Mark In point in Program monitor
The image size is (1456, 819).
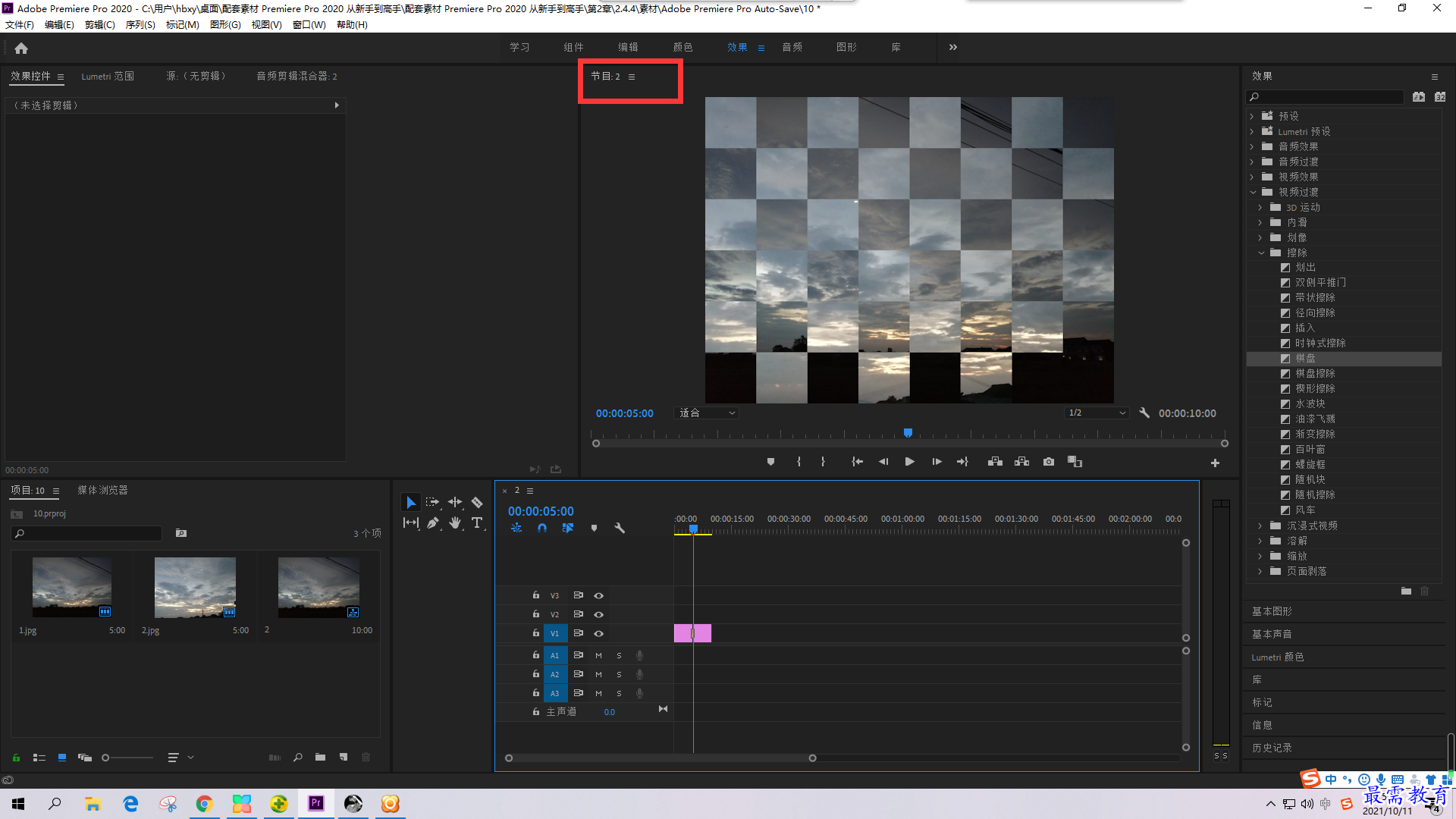point(799,462)
